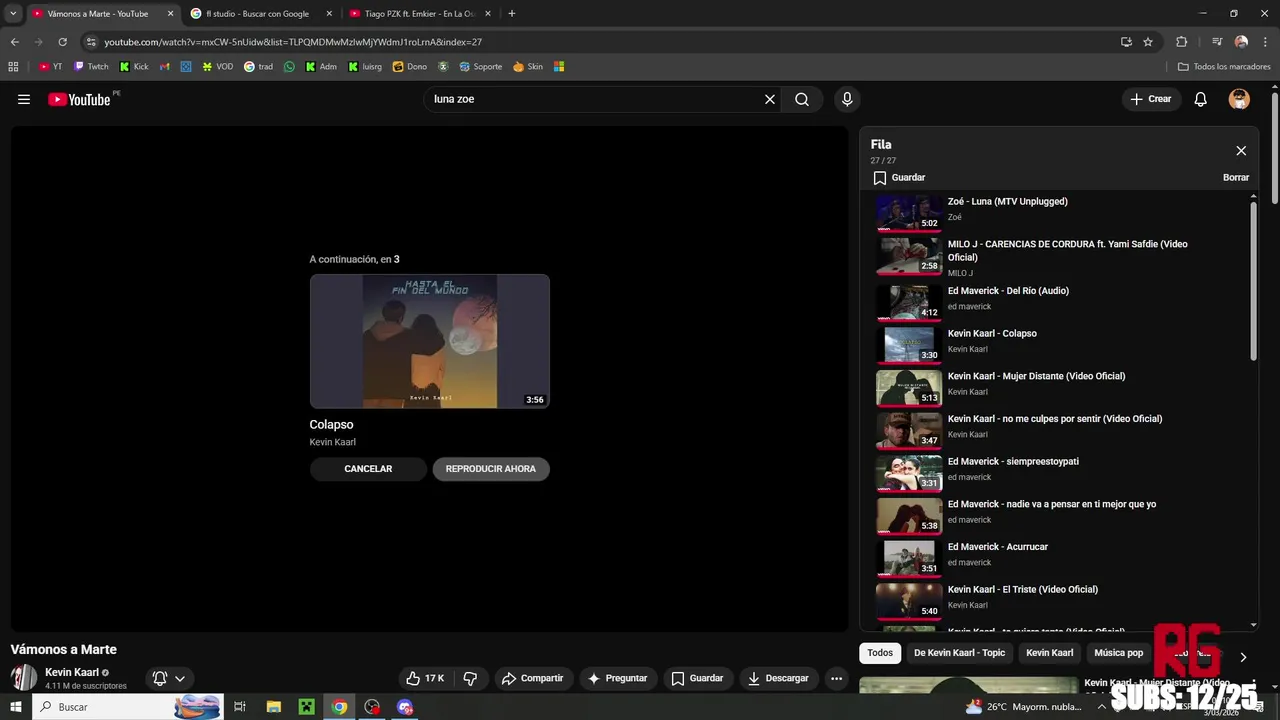Viewport: 1280px width, 720px height.
Task: Click REPRODUCIR AHORA to play next
Action: pyautogui.click(x=491, y=469)
